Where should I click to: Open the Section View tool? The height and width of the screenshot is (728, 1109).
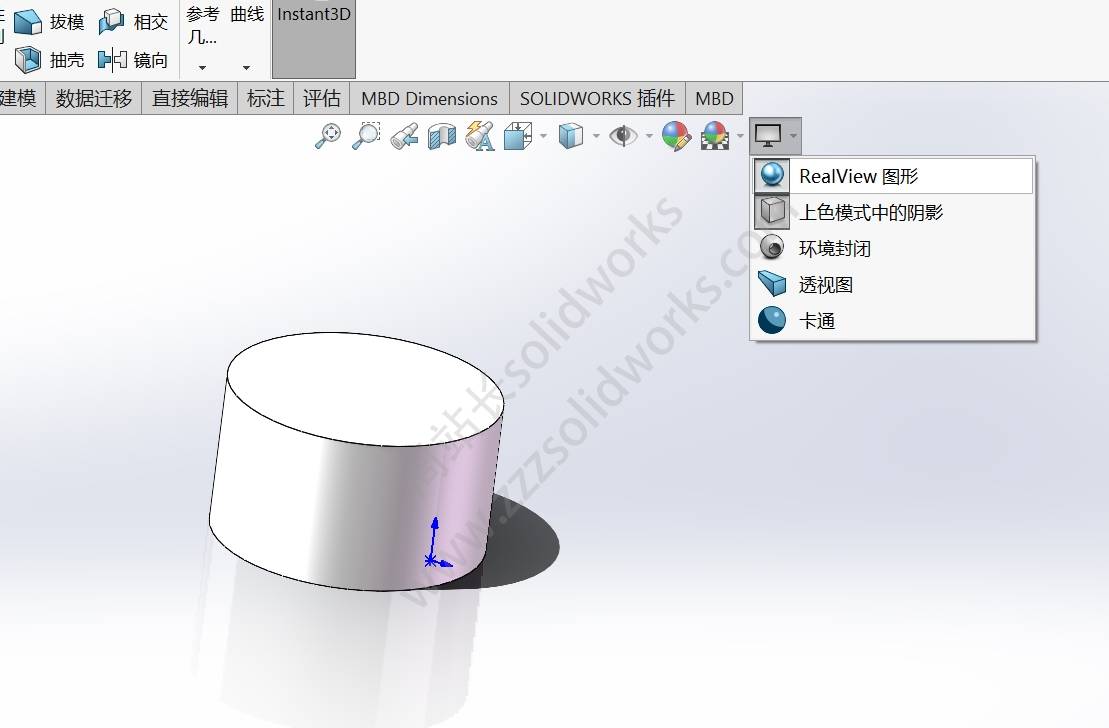tap(441, 136)
